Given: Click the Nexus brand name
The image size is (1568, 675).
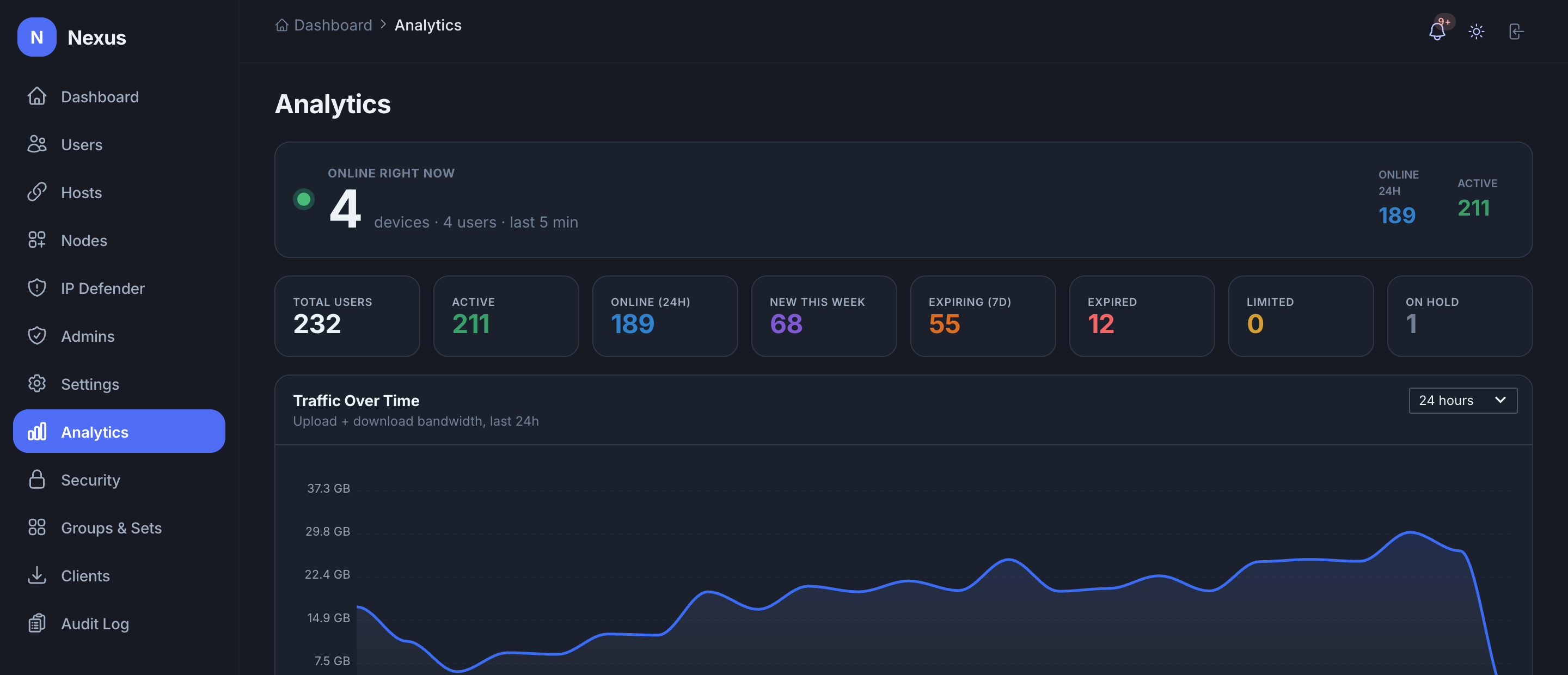Looking at the screenshot, I should pyautogui.click(x=97, y=38).
